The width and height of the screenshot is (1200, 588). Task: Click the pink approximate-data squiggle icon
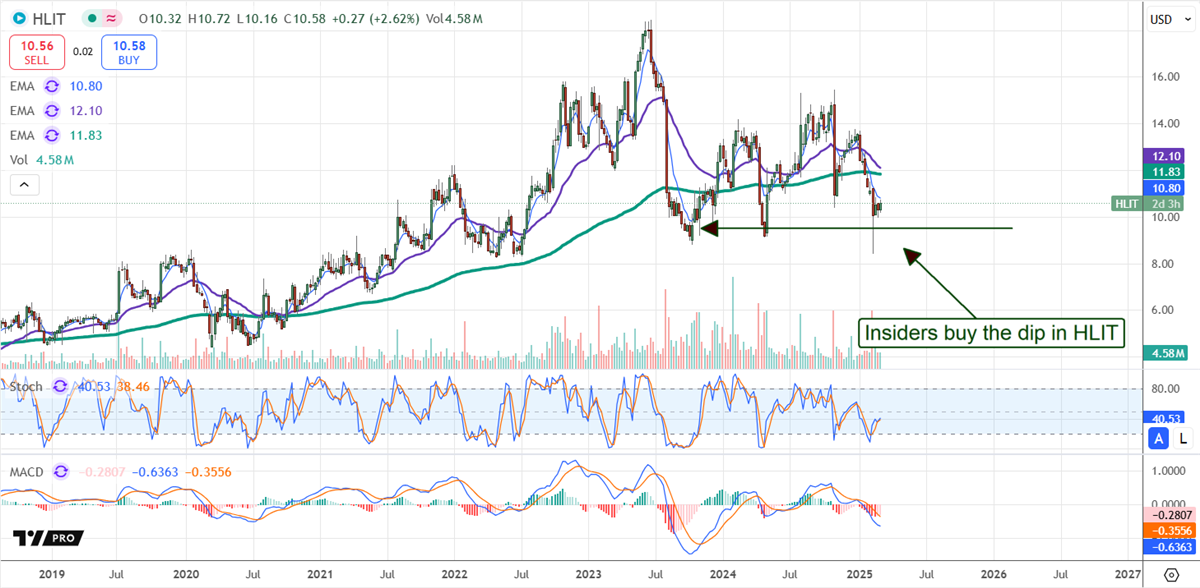(x=110, y=18)
